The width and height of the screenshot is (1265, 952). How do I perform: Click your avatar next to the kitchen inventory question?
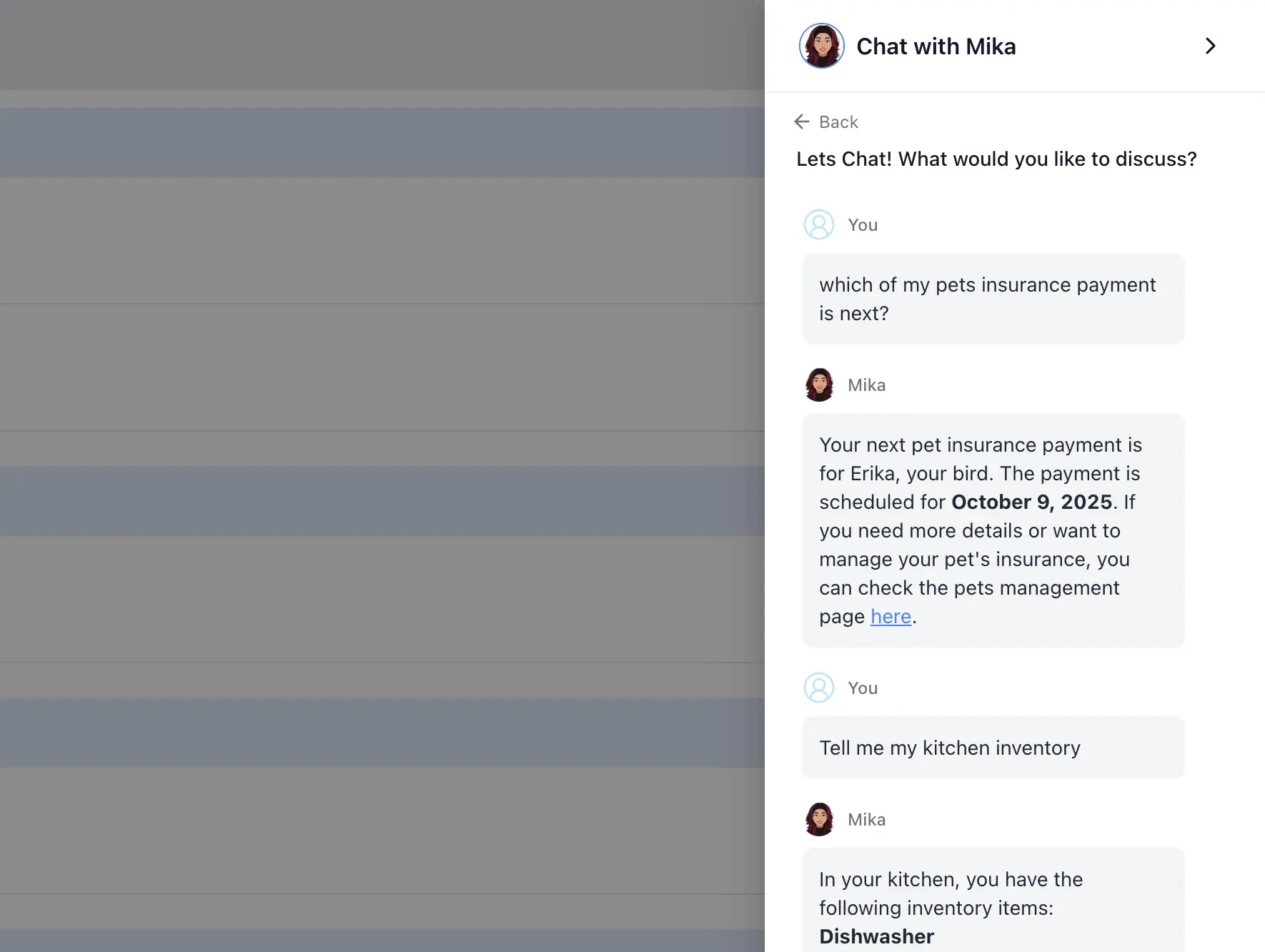click(819, 688)
